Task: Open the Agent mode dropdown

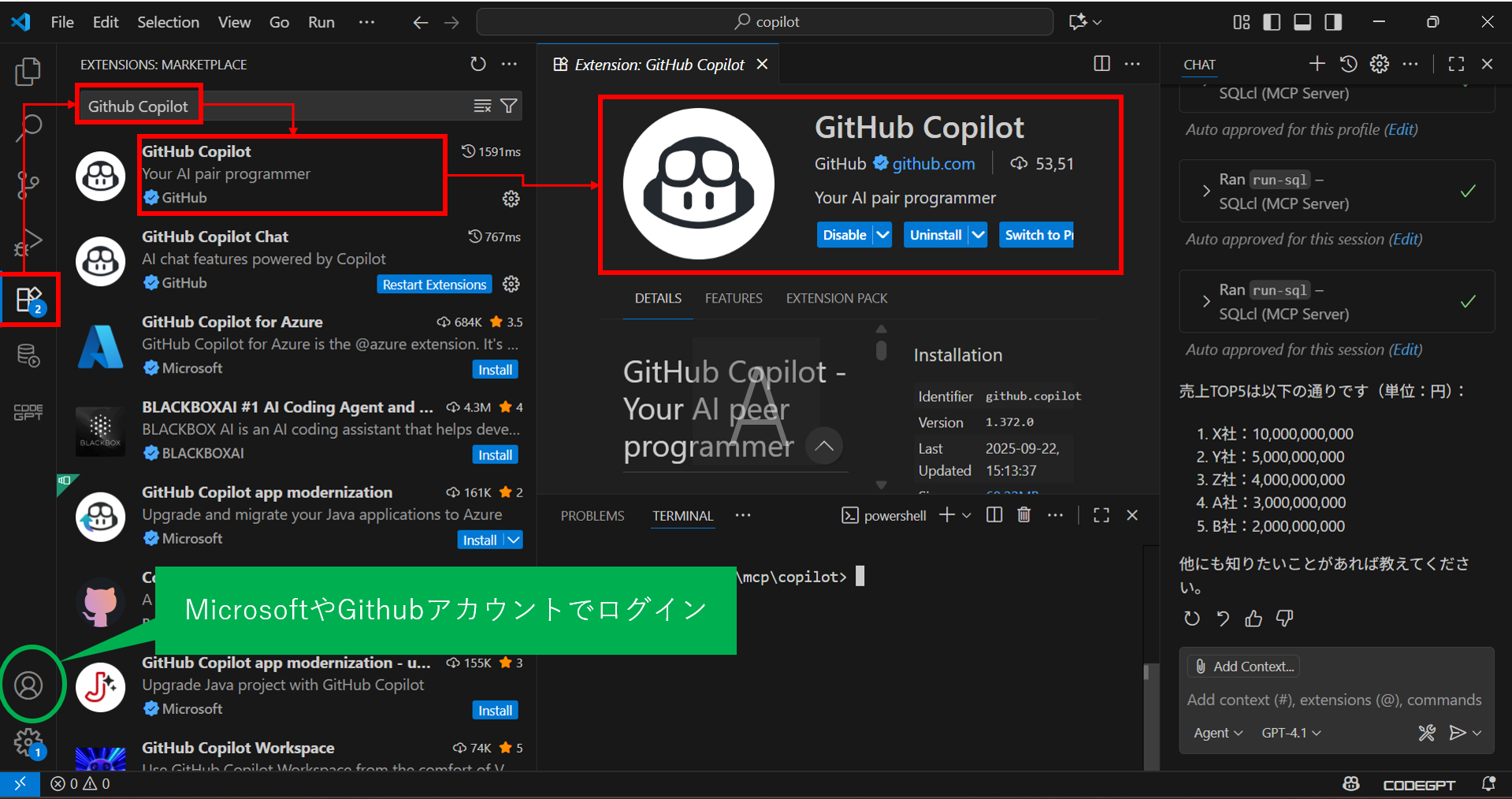Action: (x=1218, y=733)
